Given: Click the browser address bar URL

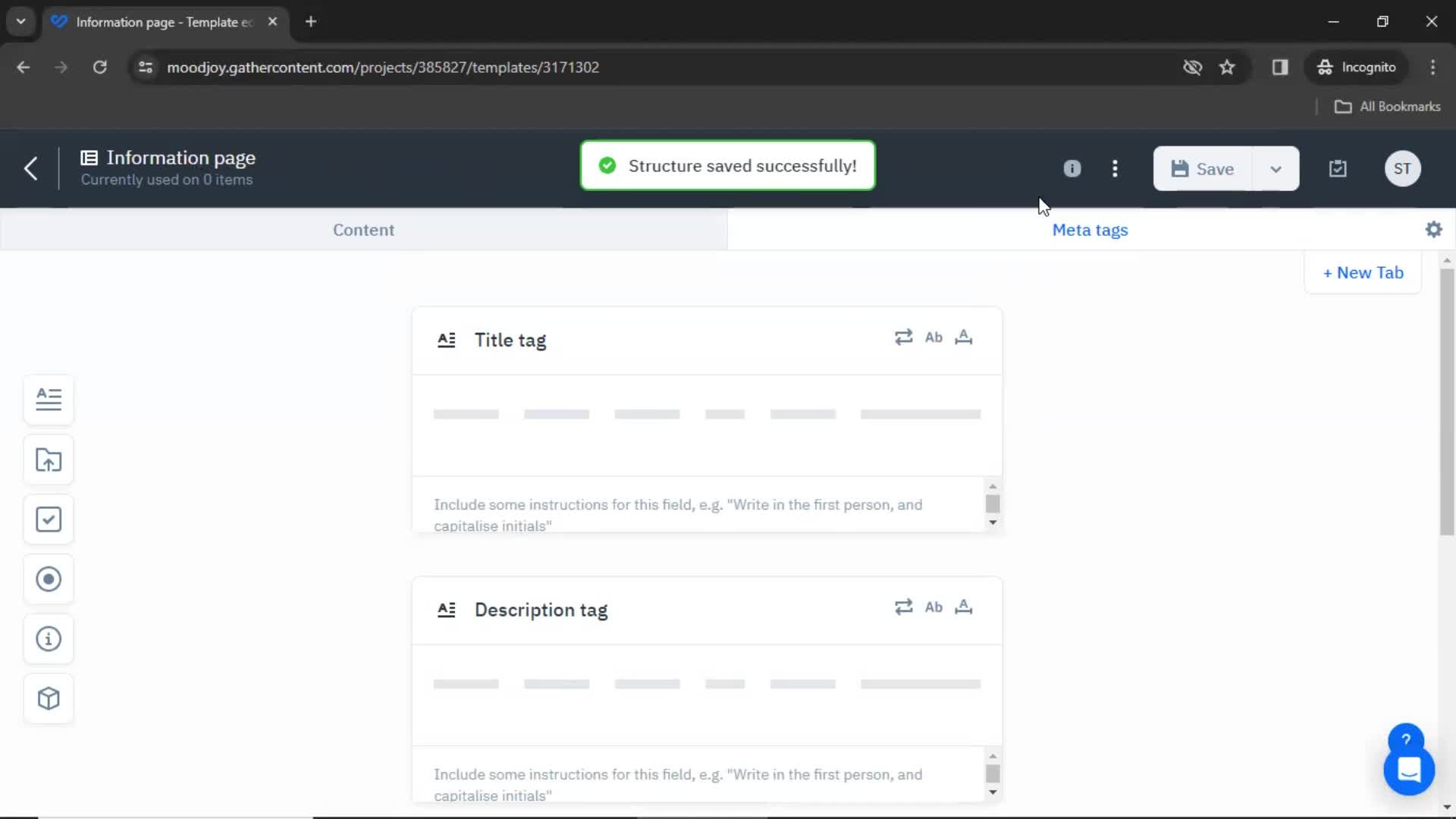Looking at the screenshot, I should tap(383, 67).
